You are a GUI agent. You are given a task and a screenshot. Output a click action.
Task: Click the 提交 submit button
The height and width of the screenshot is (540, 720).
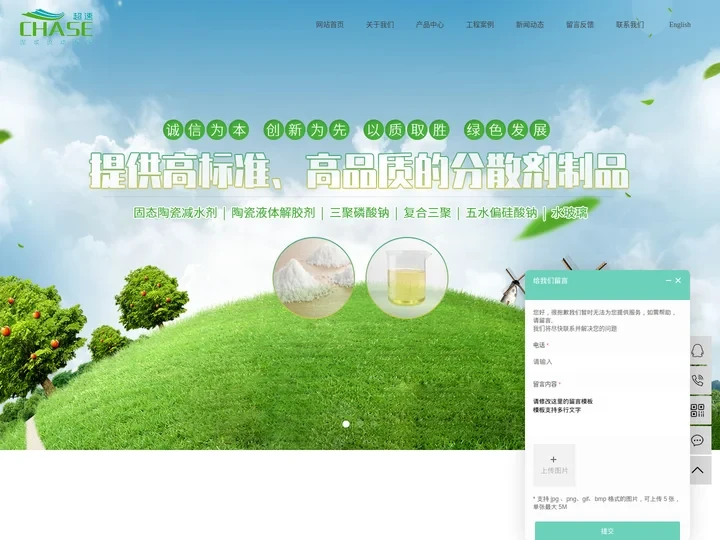607,531
